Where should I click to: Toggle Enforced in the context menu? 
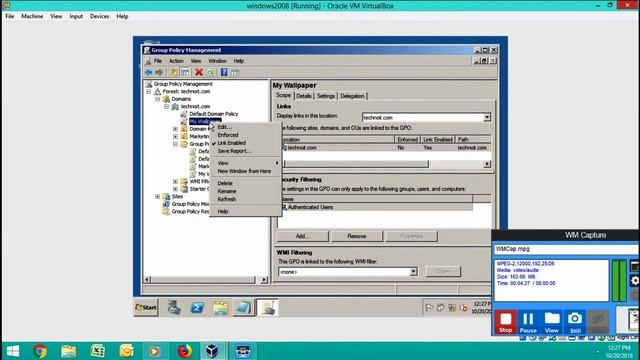click(x=228, y=135)
